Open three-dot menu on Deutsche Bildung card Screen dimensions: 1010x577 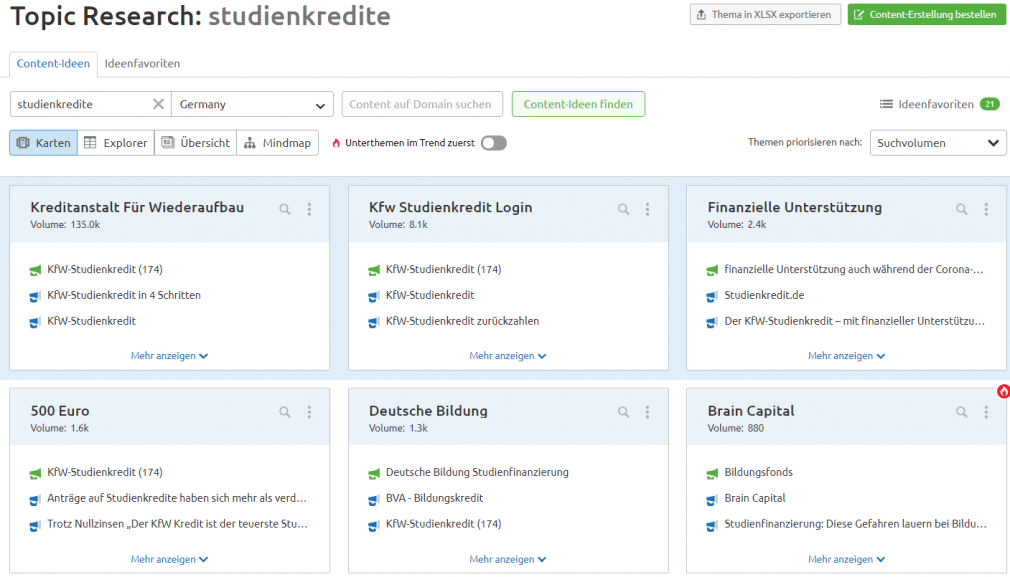tap(647, 412)
